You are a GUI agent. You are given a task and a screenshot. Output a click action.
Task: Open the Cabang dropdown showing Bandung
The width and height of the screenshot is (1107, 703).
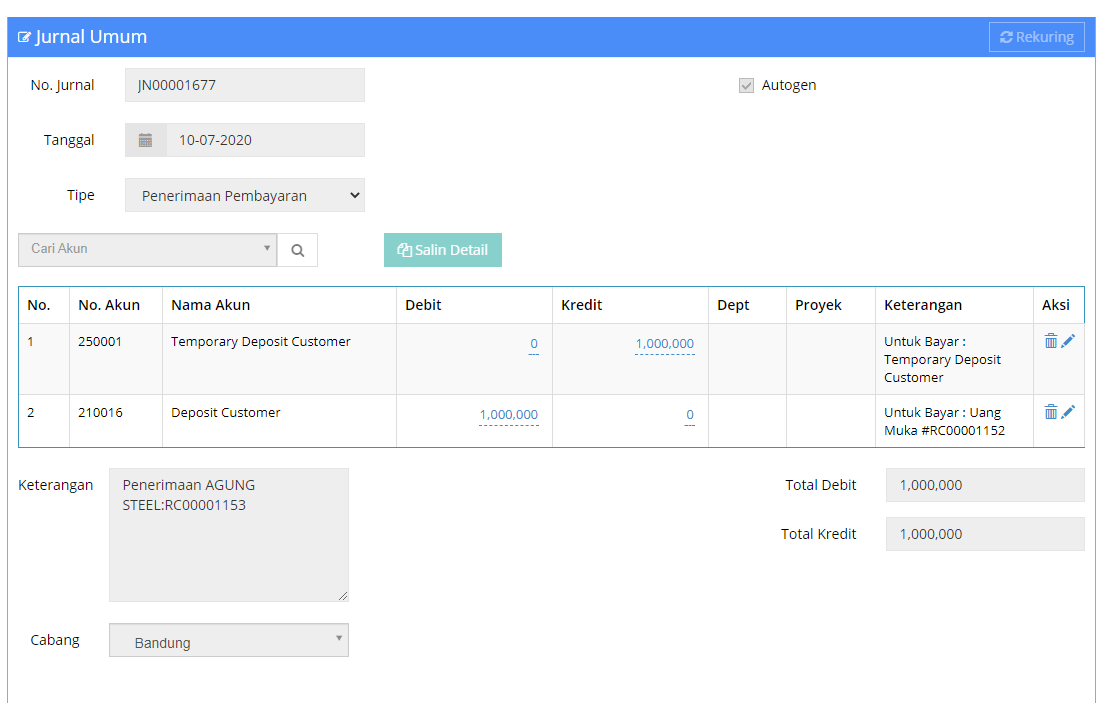(x=229, y=640)
